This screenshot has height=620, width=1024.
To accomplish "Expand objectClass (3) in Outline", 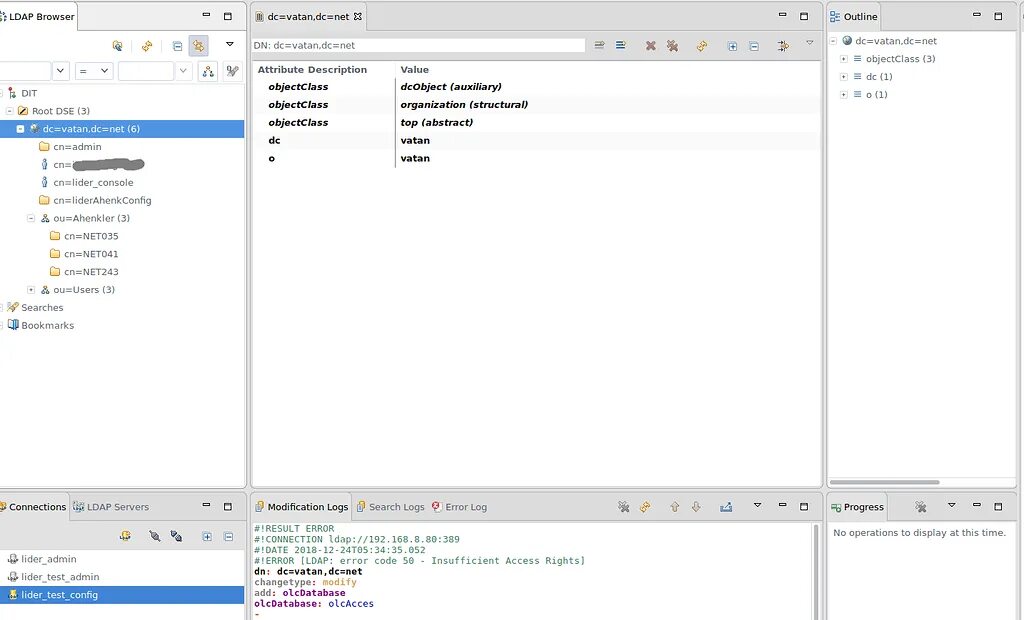I will (844, 59).
